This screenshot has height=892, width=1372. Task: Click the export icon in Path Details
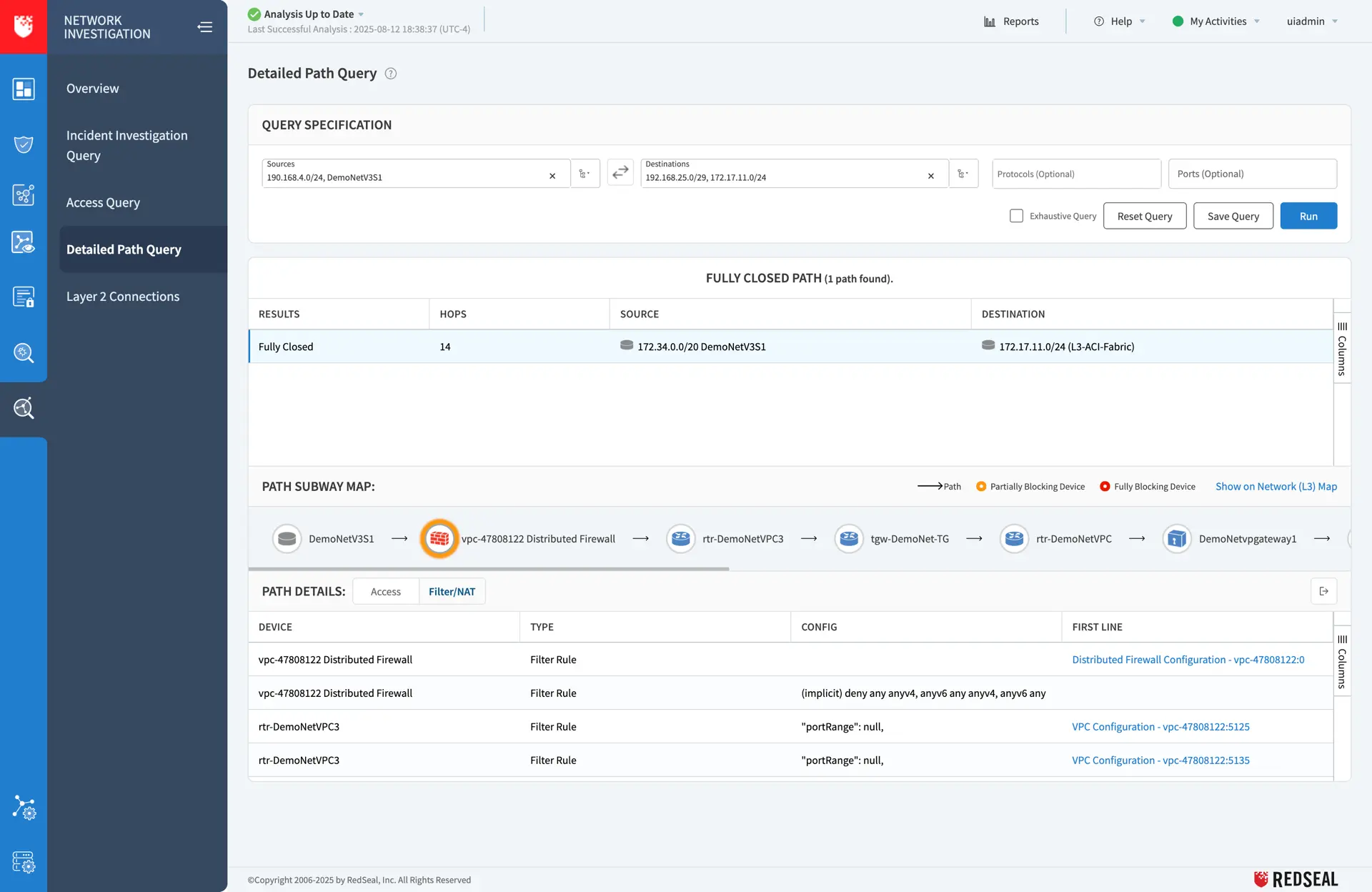[1323, 591]
